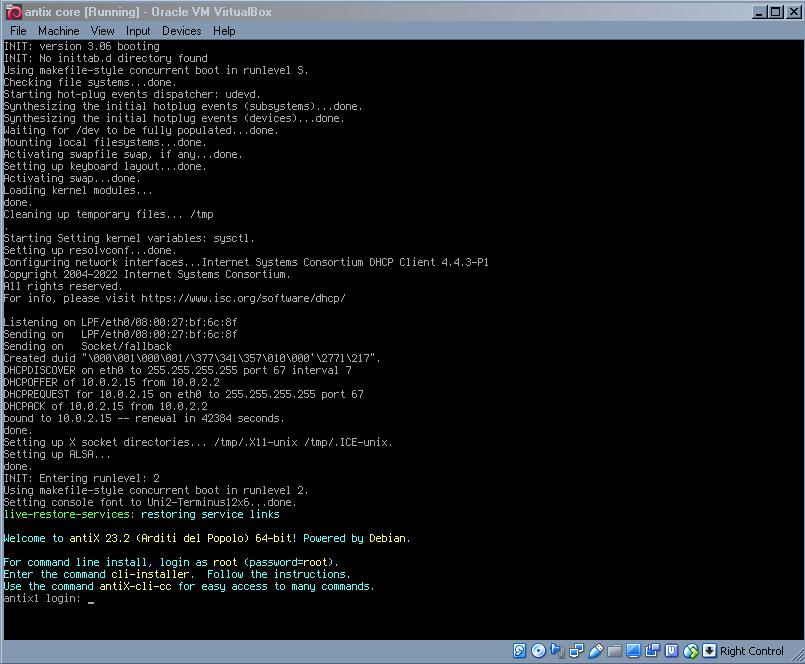Open the Devices menu
The image size is (805, 664).
[181, 31]
